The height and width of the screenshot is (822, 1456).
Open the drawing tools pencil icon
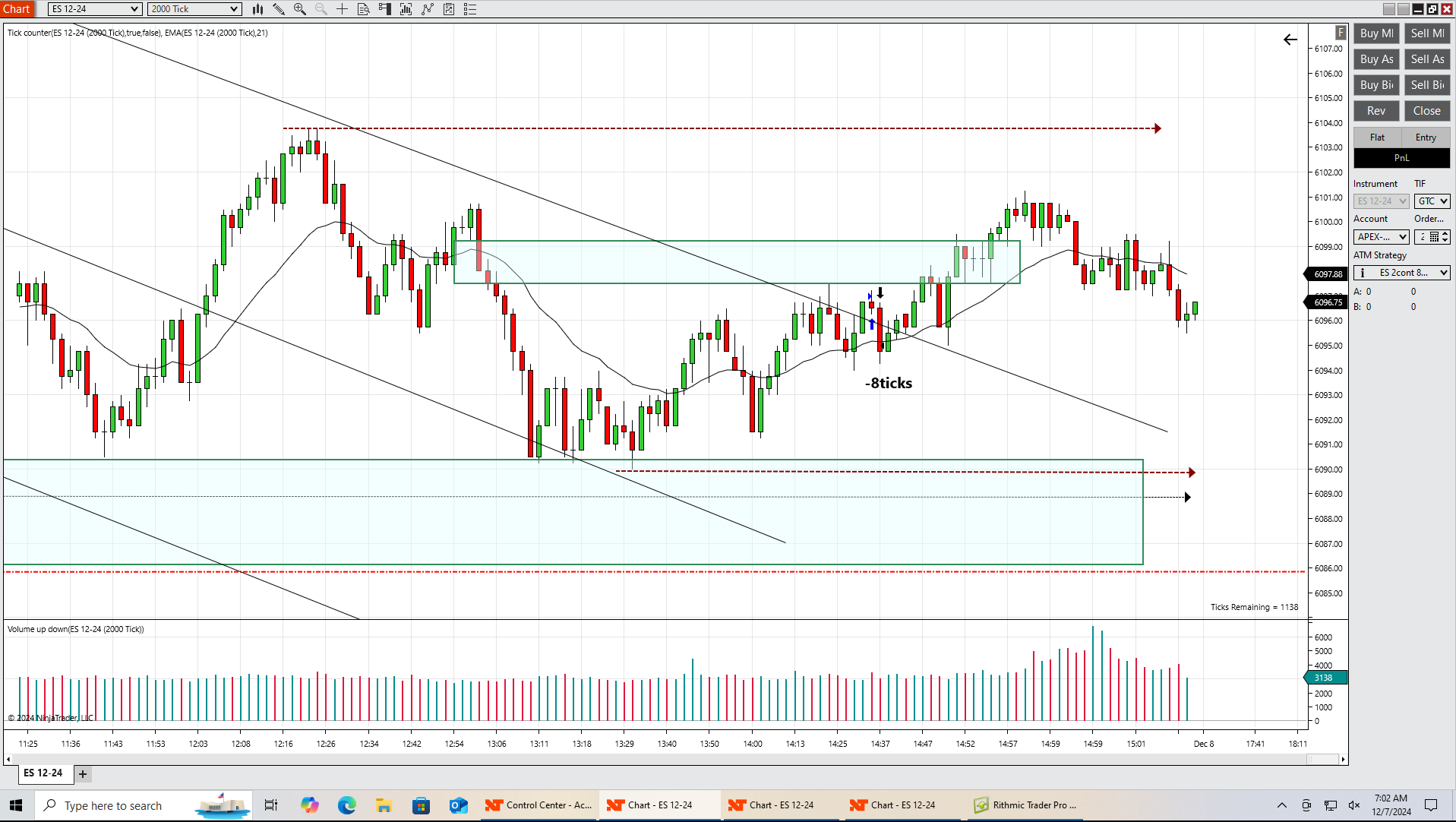(x=279, y=9)
